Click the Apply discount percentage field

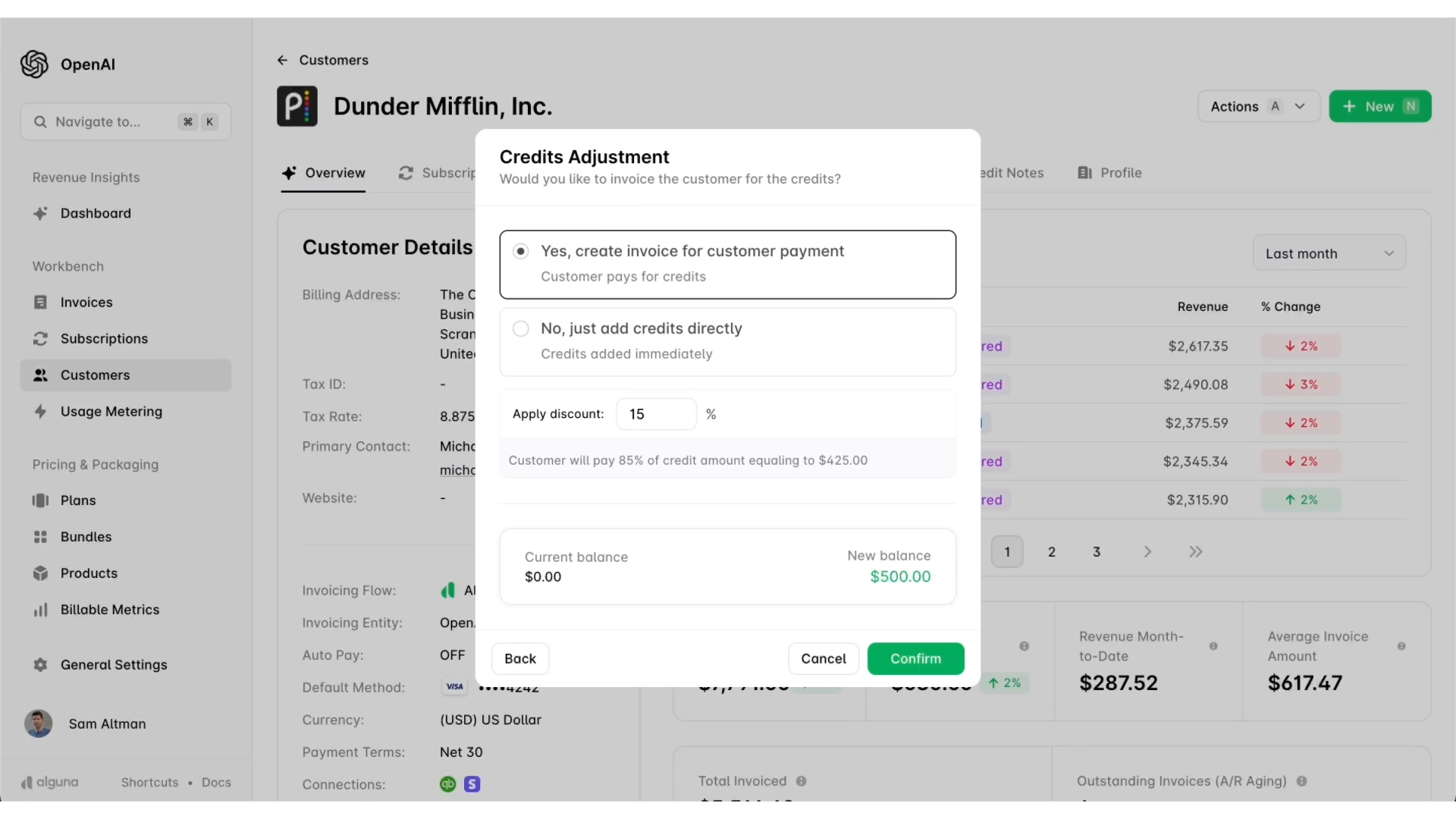tap(657, 414)
